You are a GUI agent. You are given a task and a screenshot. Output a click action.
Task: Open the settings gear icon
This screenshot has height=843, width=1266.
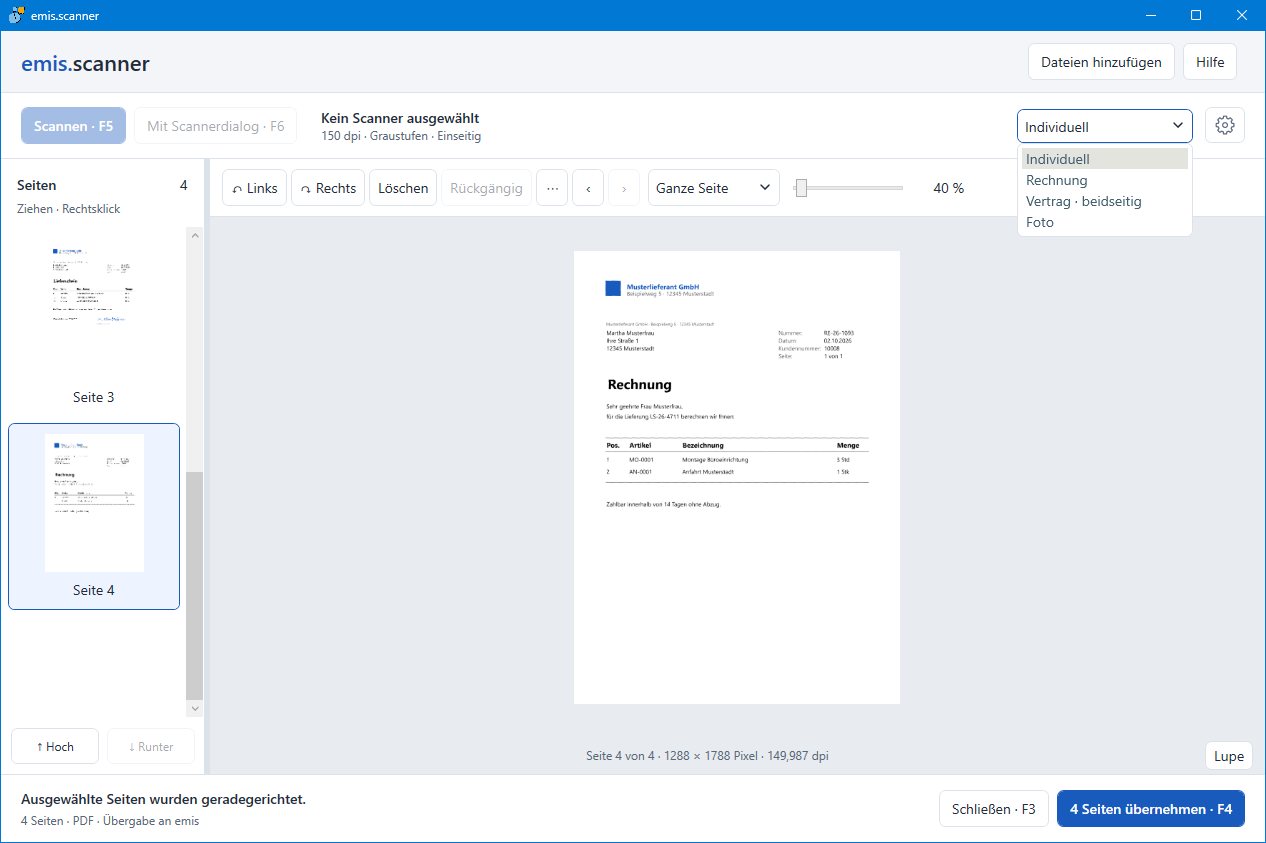[1225, 126]
